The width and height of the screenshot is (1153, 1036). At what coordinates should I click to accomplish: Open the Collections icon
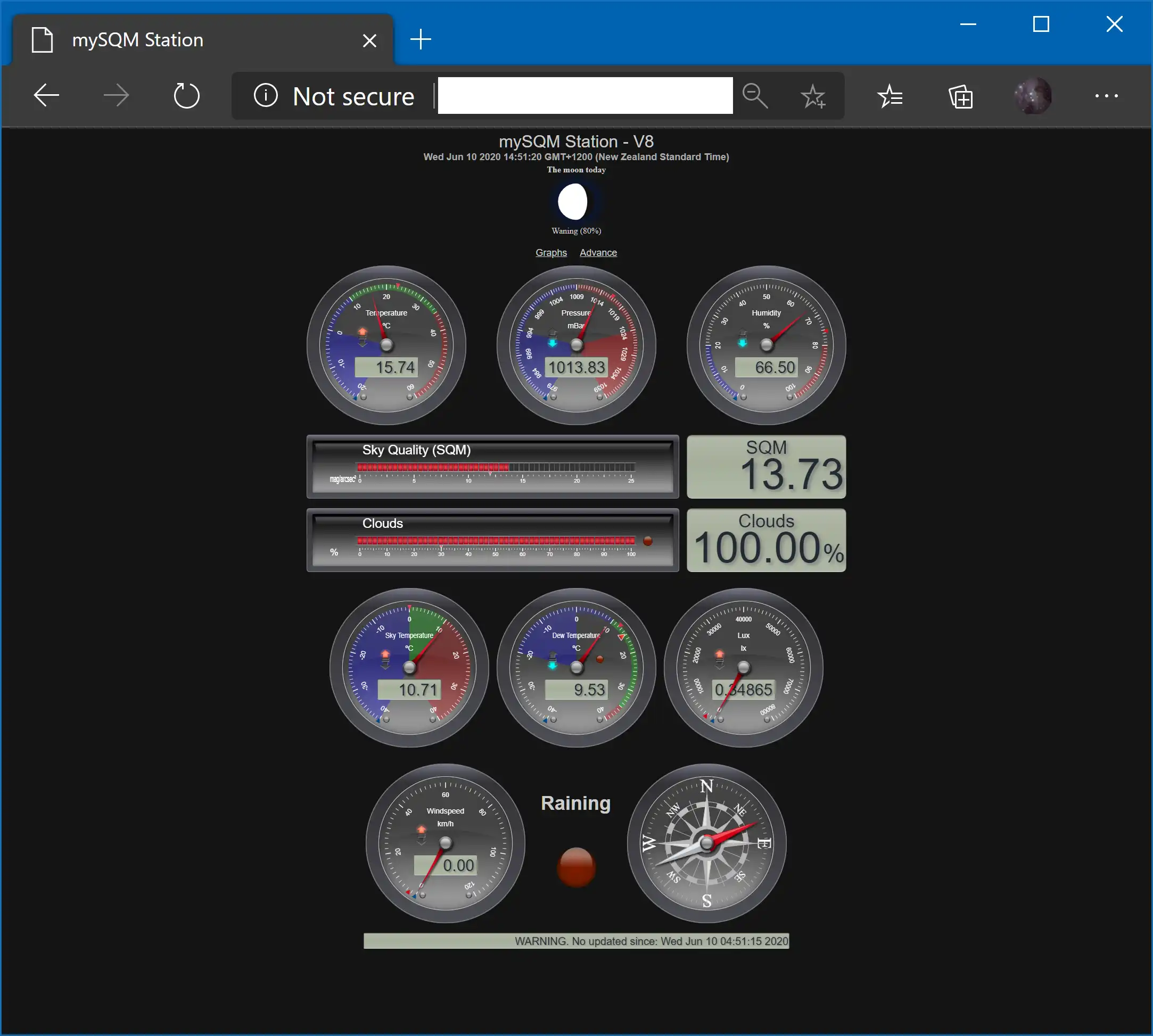[x=960, y=96]
